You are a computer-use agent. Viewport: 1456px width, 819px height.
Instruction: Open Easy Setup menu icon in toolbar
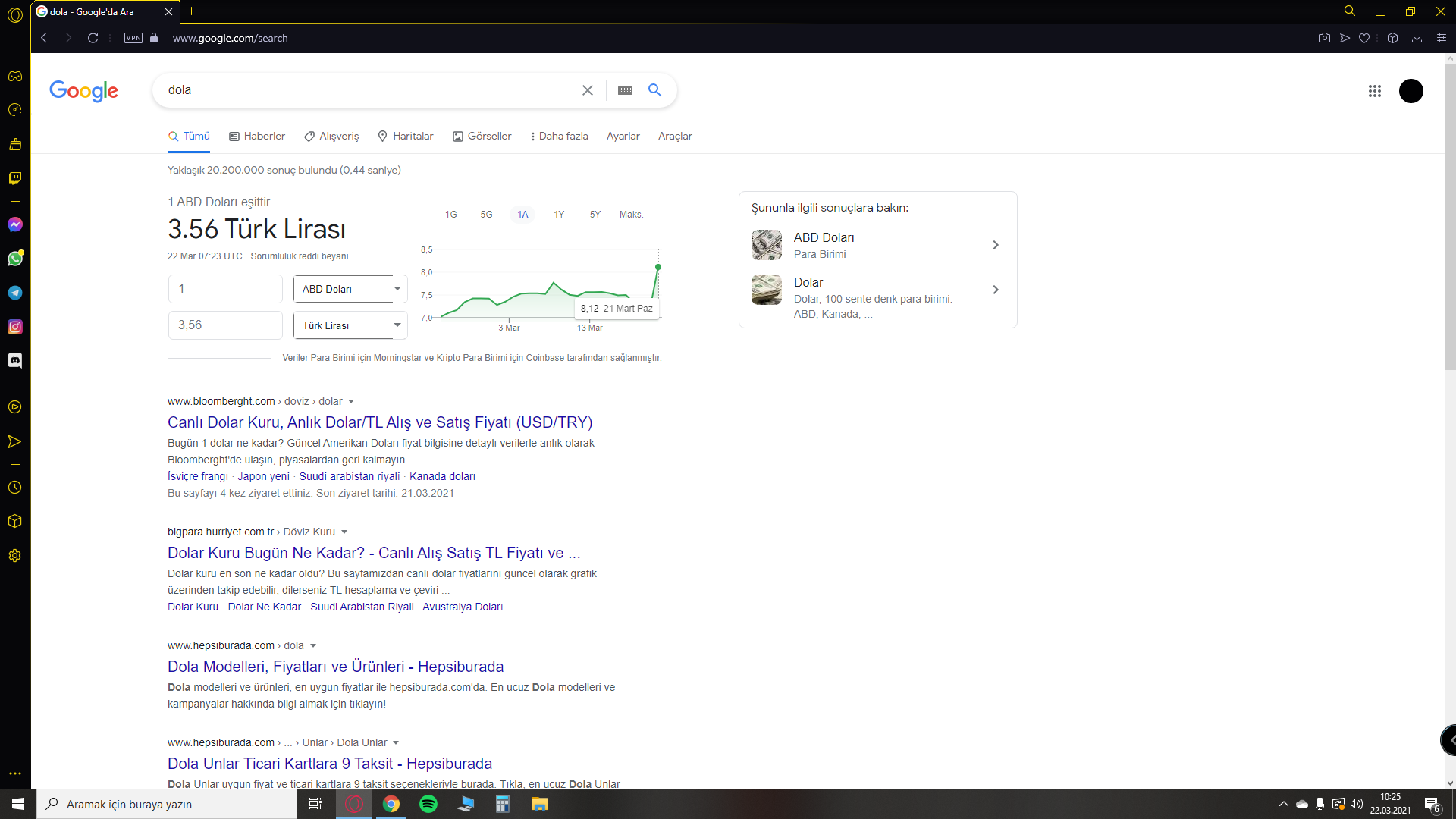pos(1442,38)
